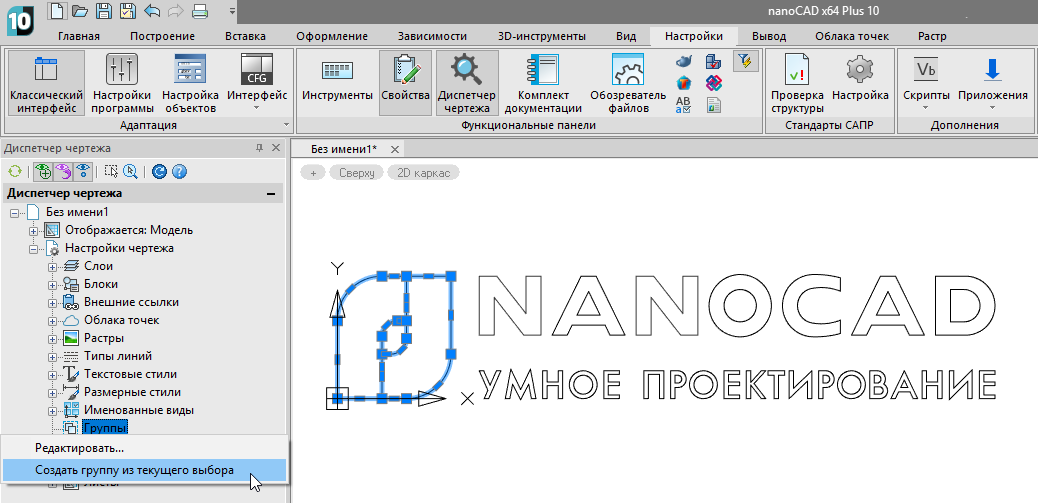The image size is (1038, 503).
Task: Run Проверка структуры
Action: 797,83
